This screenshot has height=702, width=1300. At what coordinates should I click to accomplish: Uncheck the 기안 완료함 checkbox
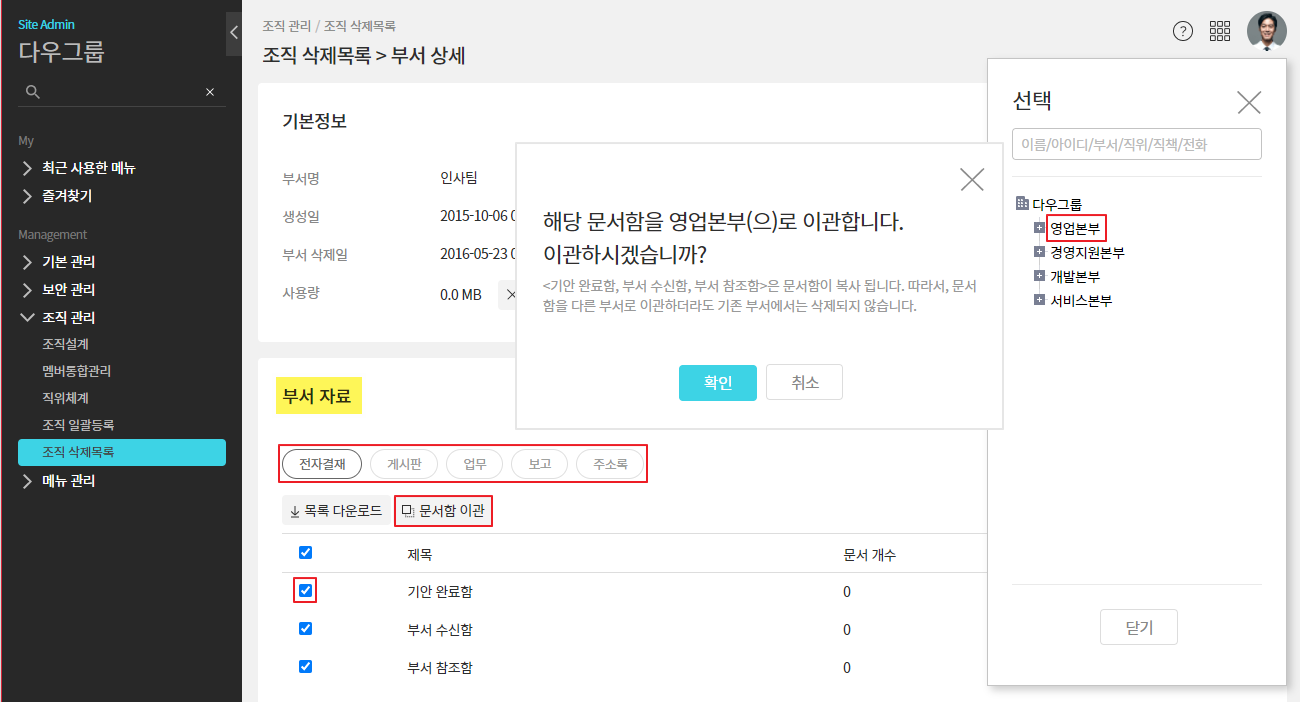[306, 591]
